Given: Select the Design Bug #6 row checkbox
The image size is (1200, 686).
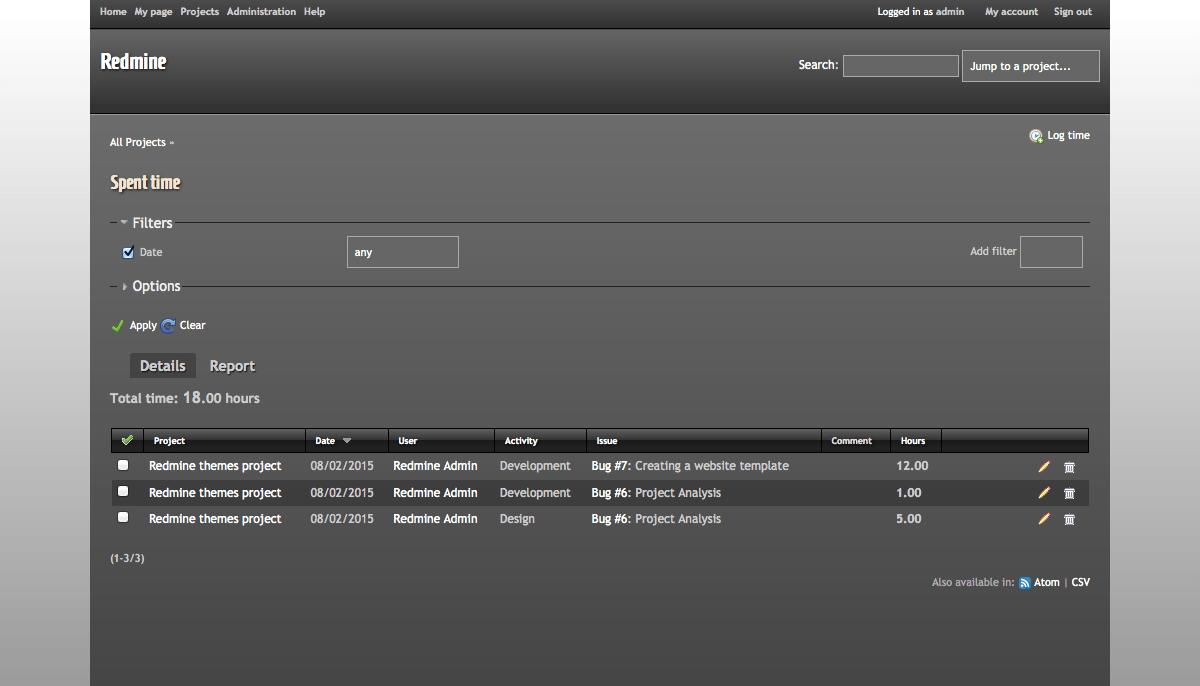Looking at the screenshot, I should pos(123,517).
